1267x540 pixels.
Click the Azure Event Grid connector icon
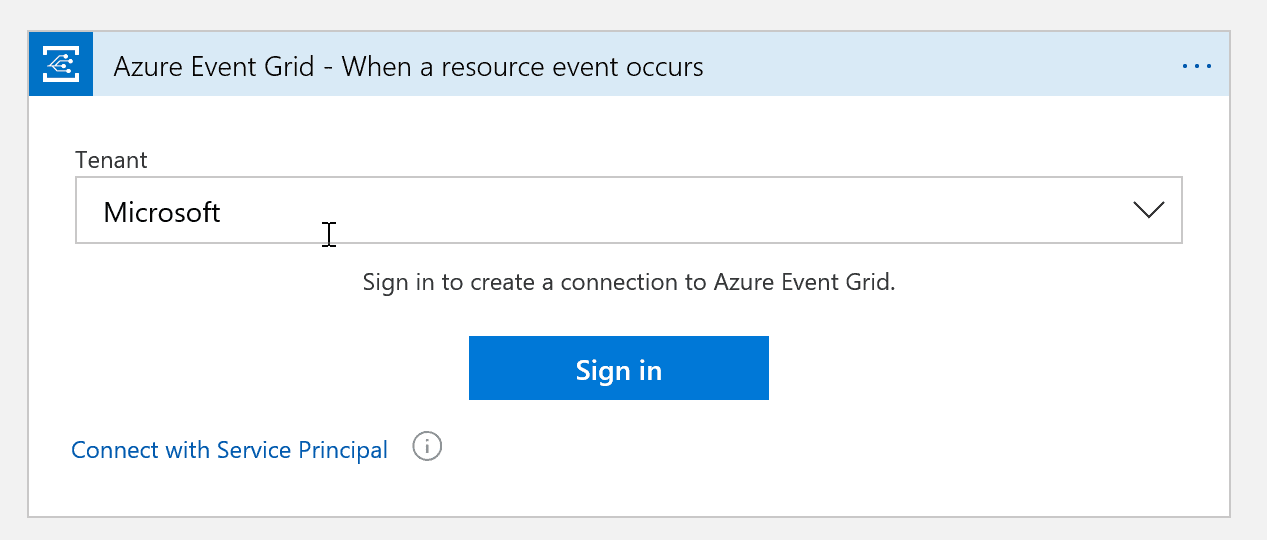pyautogui.click(x=61, y=64)
